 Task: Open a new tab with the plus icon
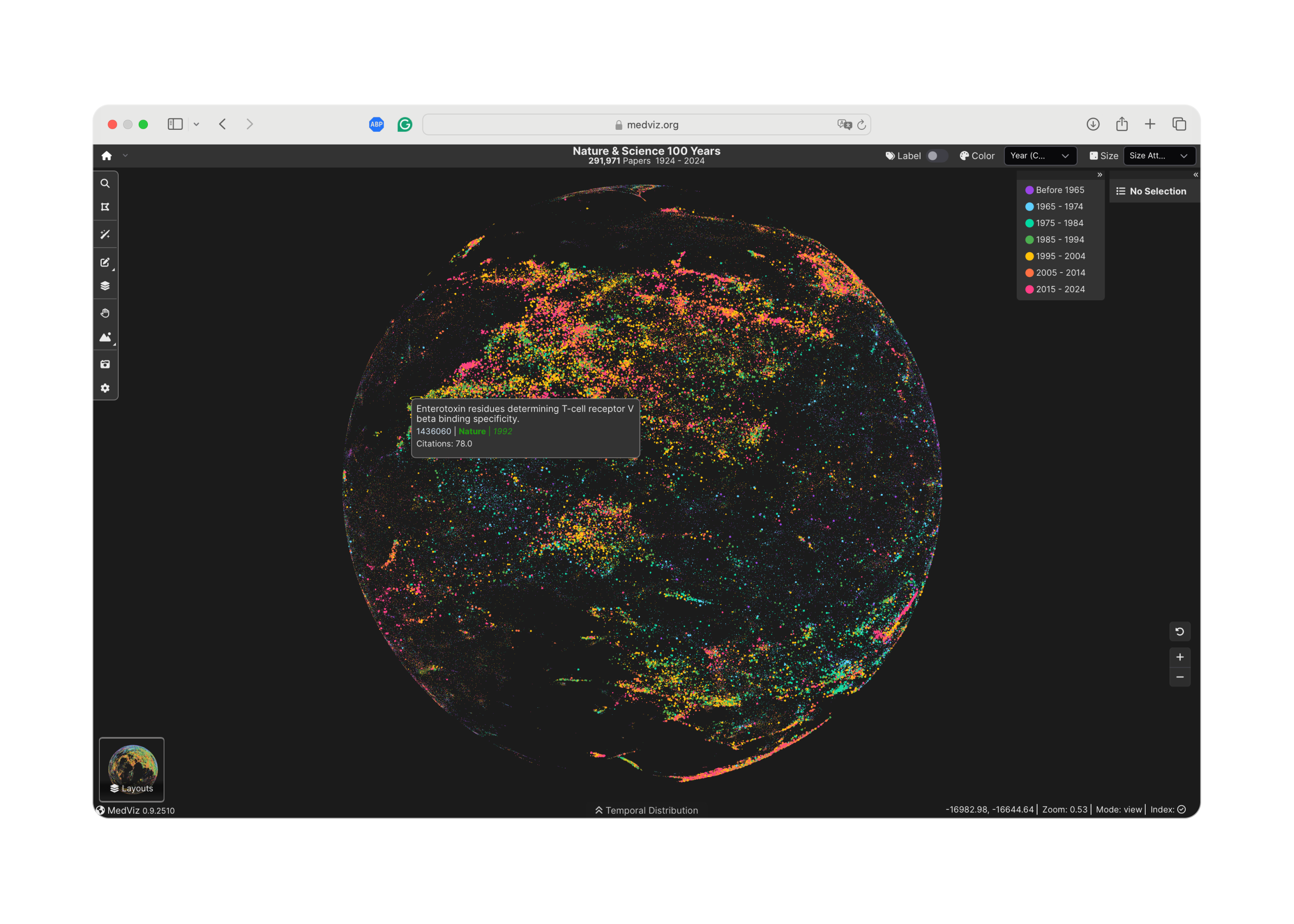(x=1150, y=124)
